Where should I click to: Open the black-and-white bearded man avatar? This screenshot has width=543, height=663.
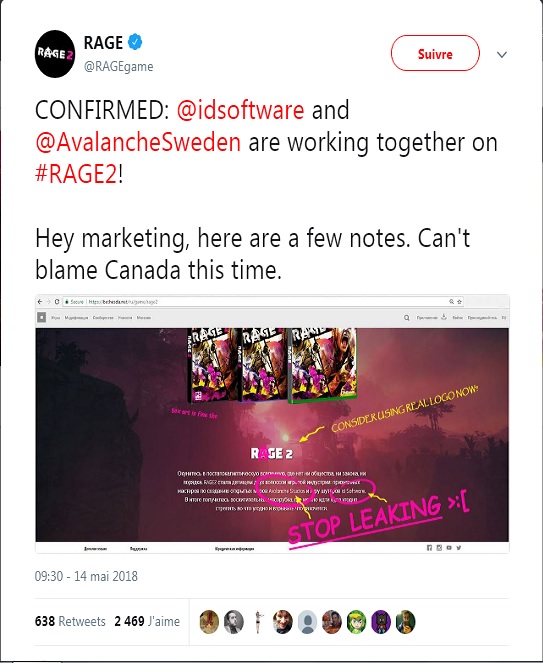233,622
